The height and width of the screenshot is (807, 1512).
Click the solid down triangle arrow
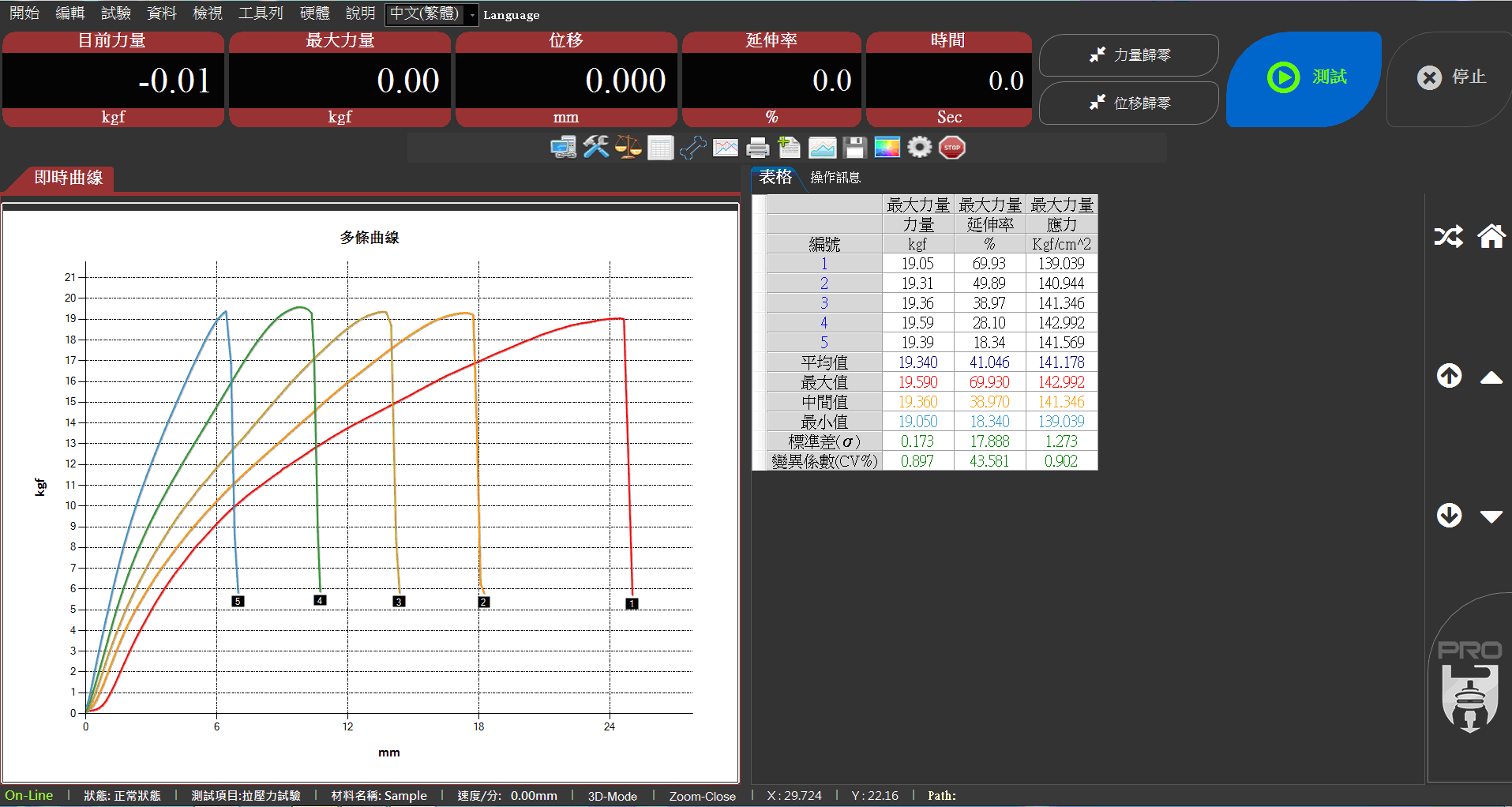[1491, 516]
